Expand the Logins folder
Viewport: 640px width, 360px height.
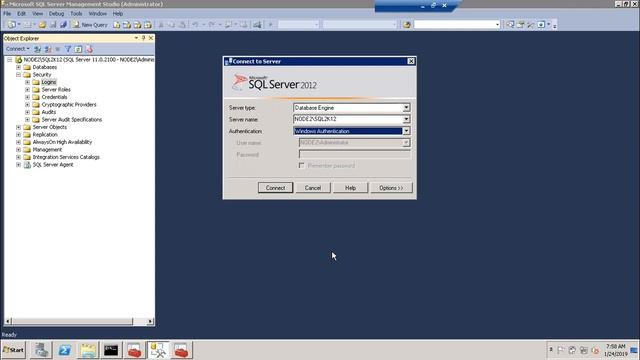(x=27, y=82)
